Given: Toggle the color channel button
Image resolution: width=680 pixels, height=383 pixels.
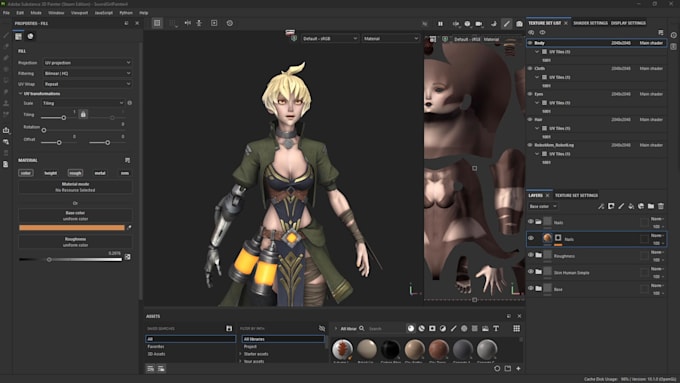Looking at the screenshot, I should point(26,173).
